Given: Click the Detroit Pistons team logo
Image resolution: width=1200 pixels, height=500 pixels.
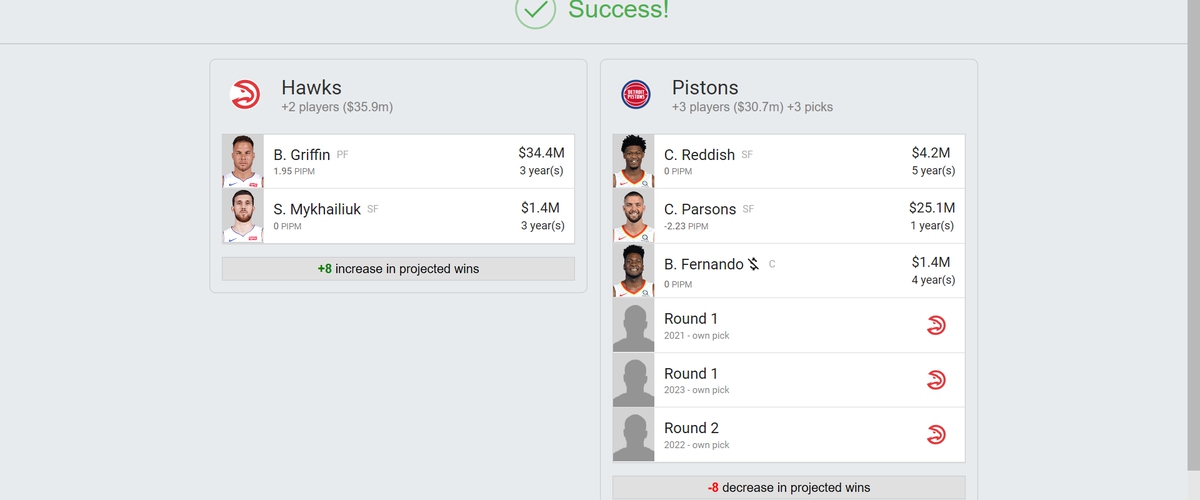Looking at the screenshot, I should pyautogui.click(x=636, y=95).
